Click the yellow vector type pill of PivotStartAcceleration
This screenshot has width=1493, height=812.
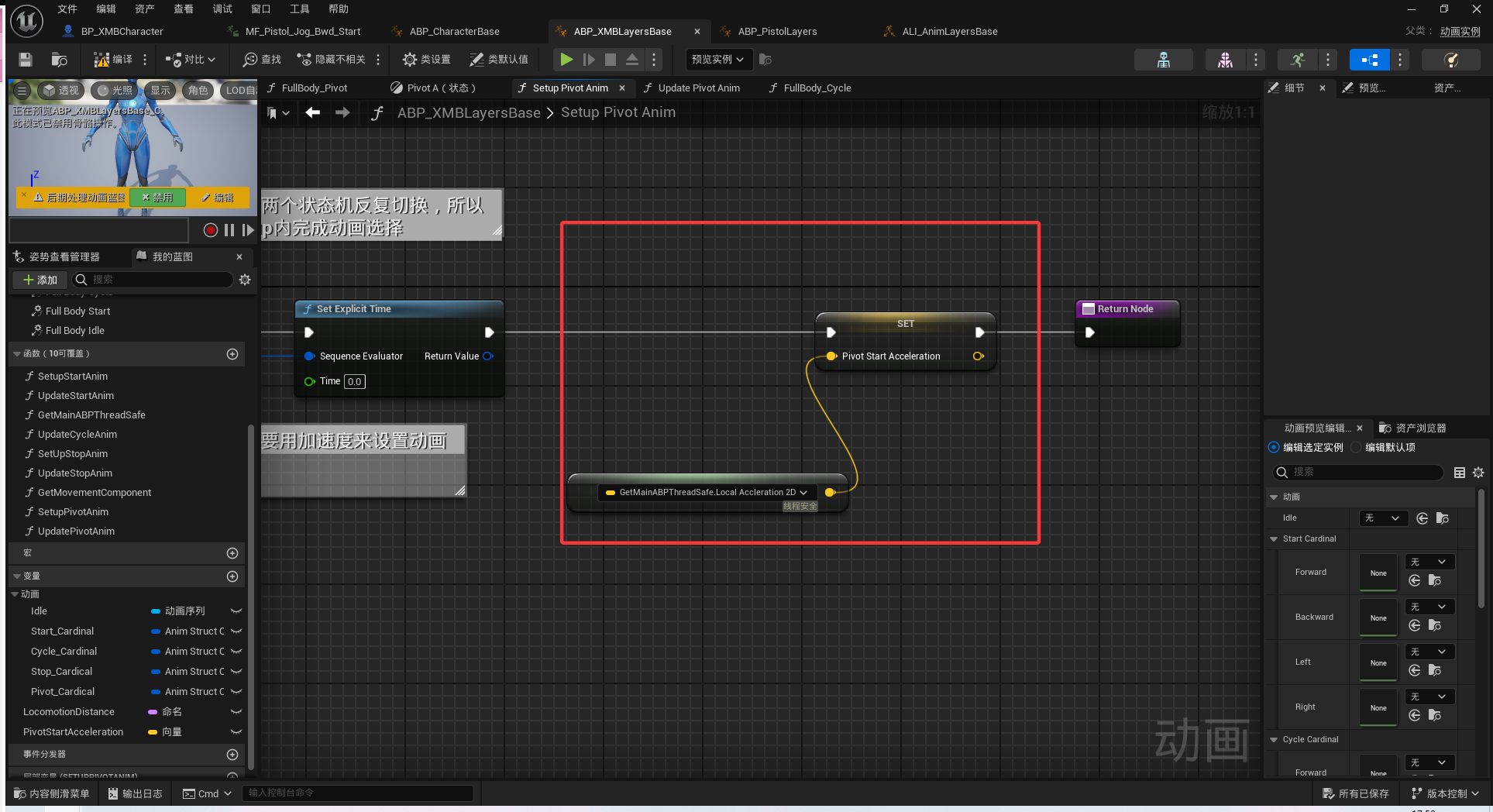click(x=153, y=732)
